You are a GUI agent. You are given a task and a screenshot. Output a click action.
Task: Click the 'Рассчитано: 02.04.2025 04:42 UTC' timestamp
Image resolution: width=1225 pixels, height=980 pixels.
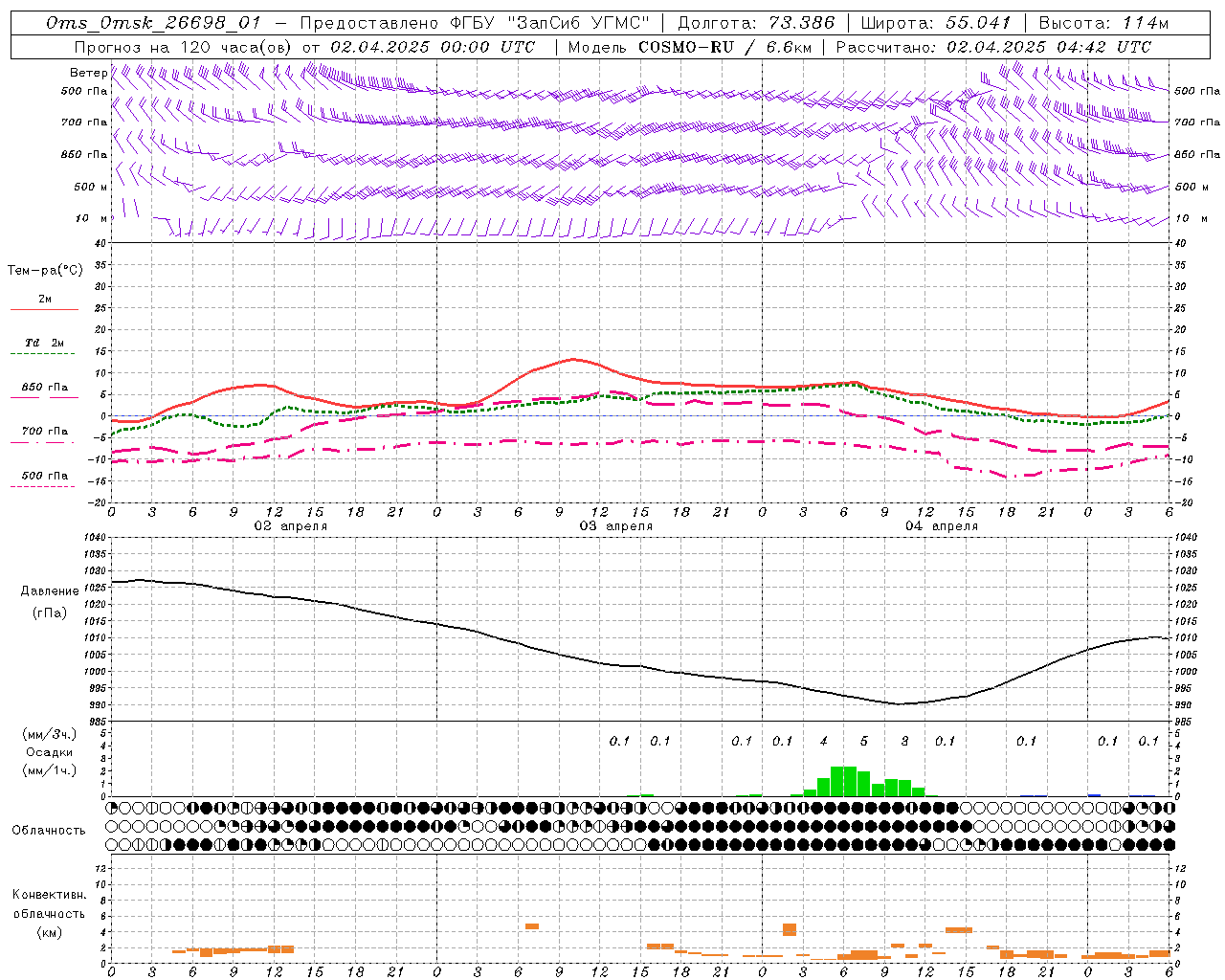pos(993,47)
